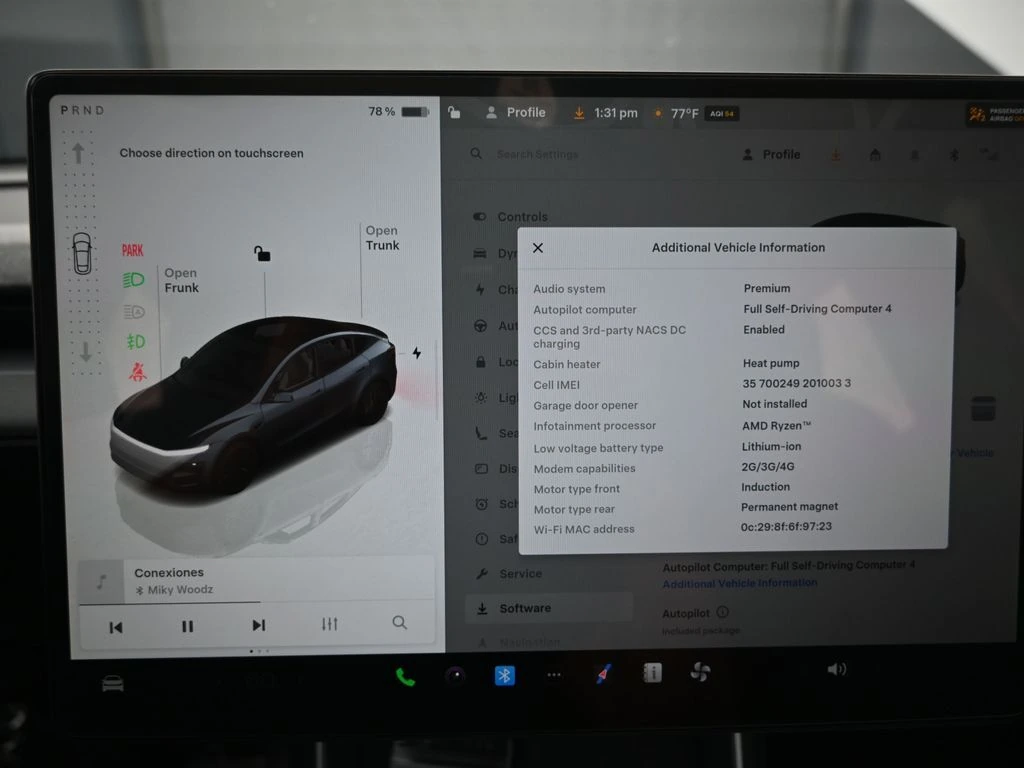Open the car controls icon at bottom left

tap(113, 683)
